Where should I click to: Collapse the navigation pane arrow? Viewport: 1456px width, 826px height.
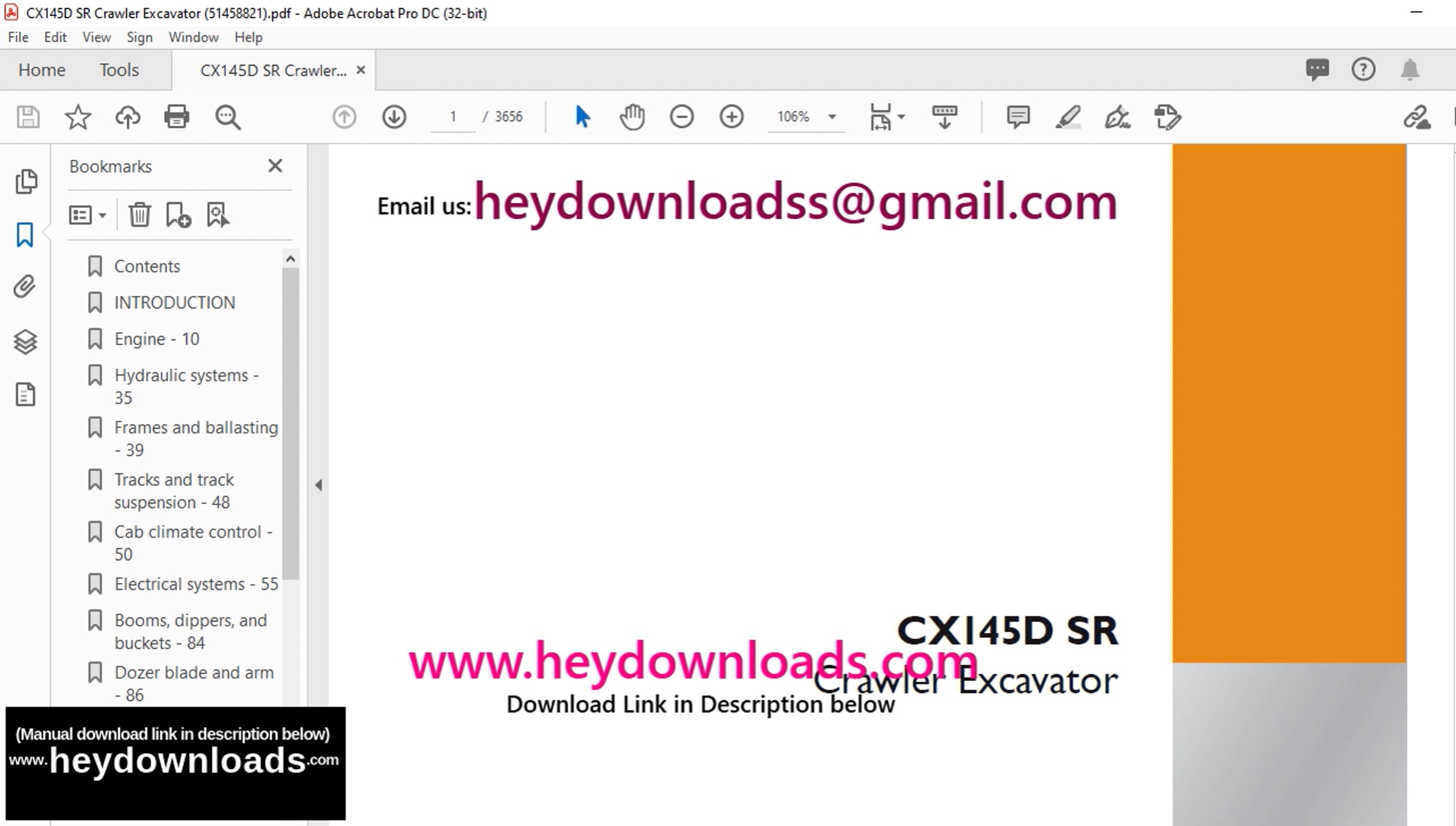318,485
